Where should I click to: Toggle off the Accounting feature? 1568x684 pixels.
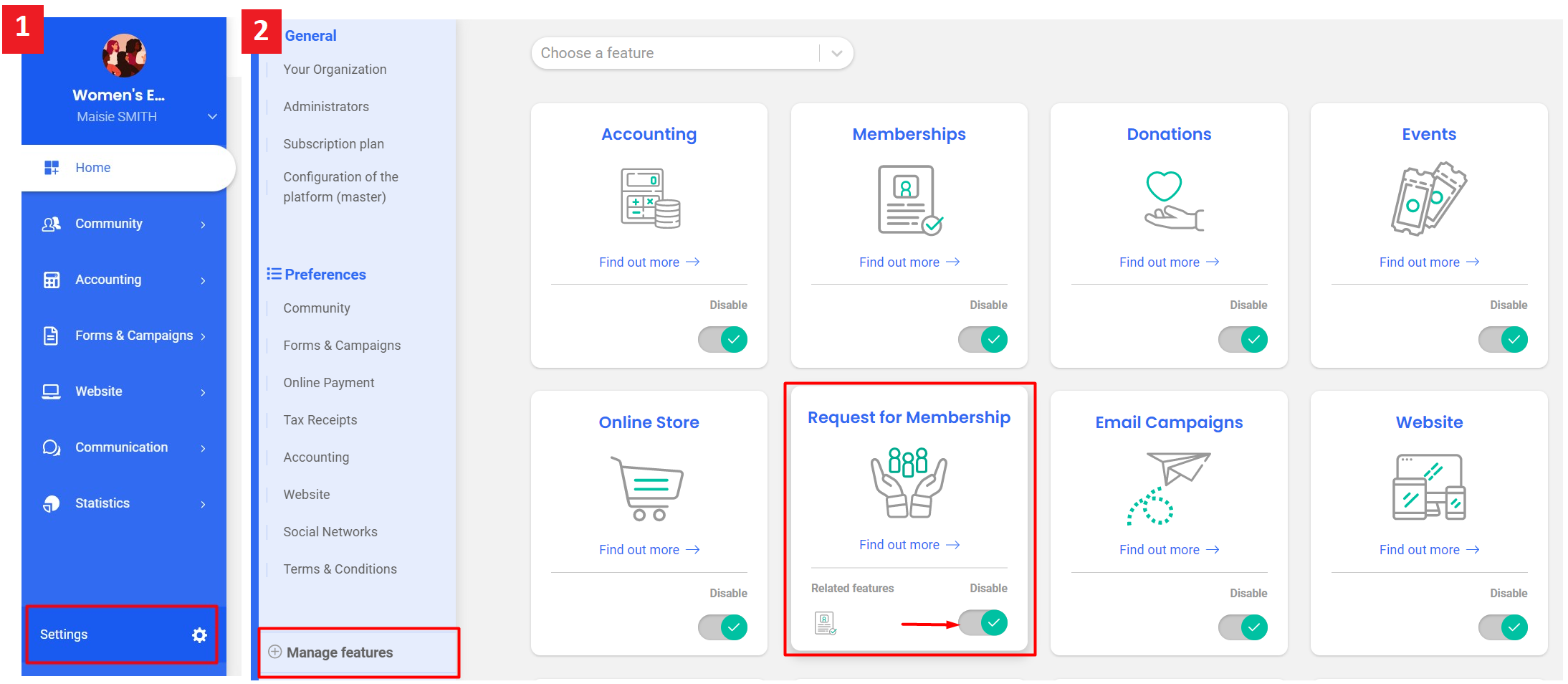(x=723, y=339)
